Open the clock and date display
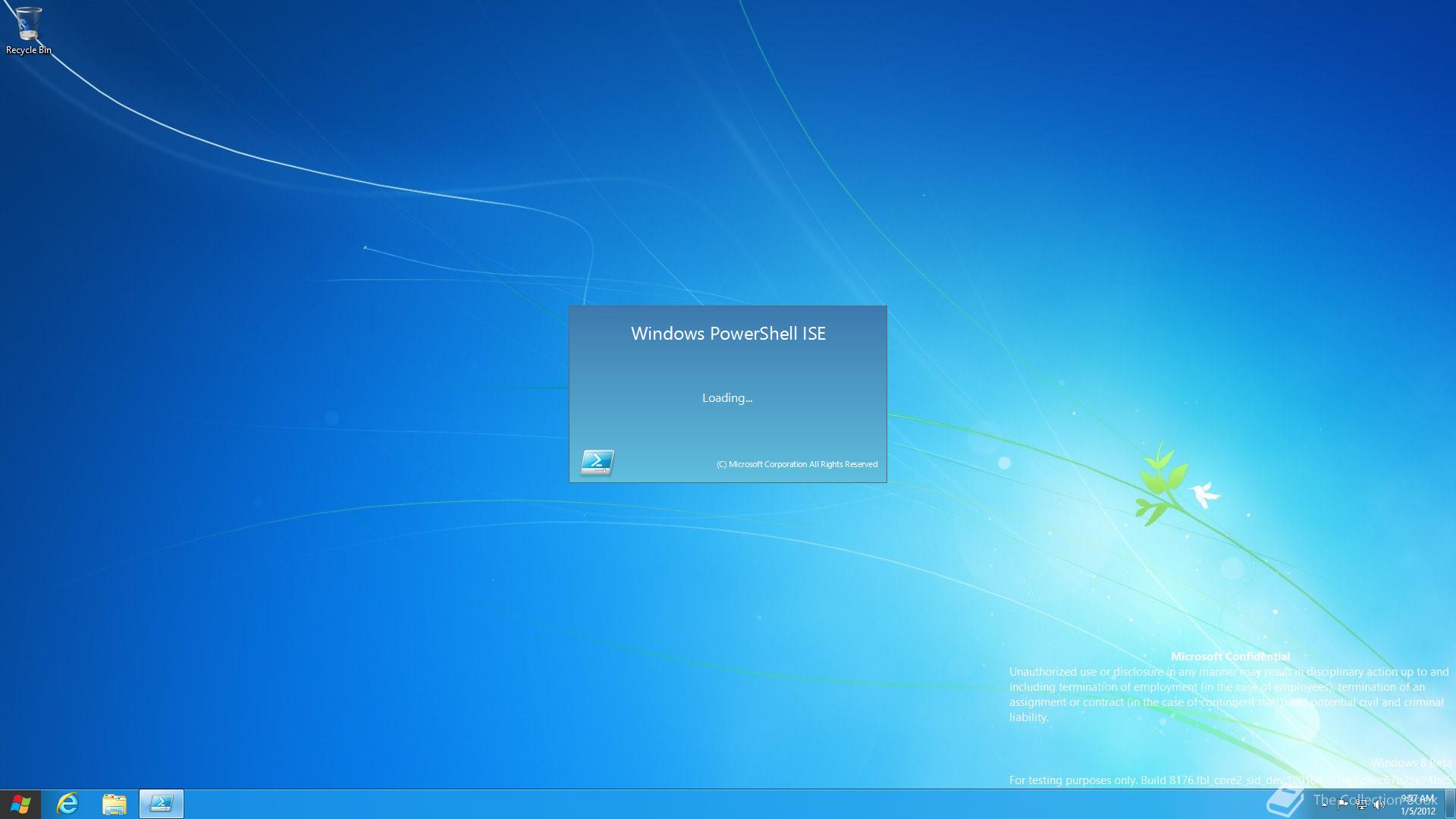1456x819 pixels. (x=1418, y=805)
